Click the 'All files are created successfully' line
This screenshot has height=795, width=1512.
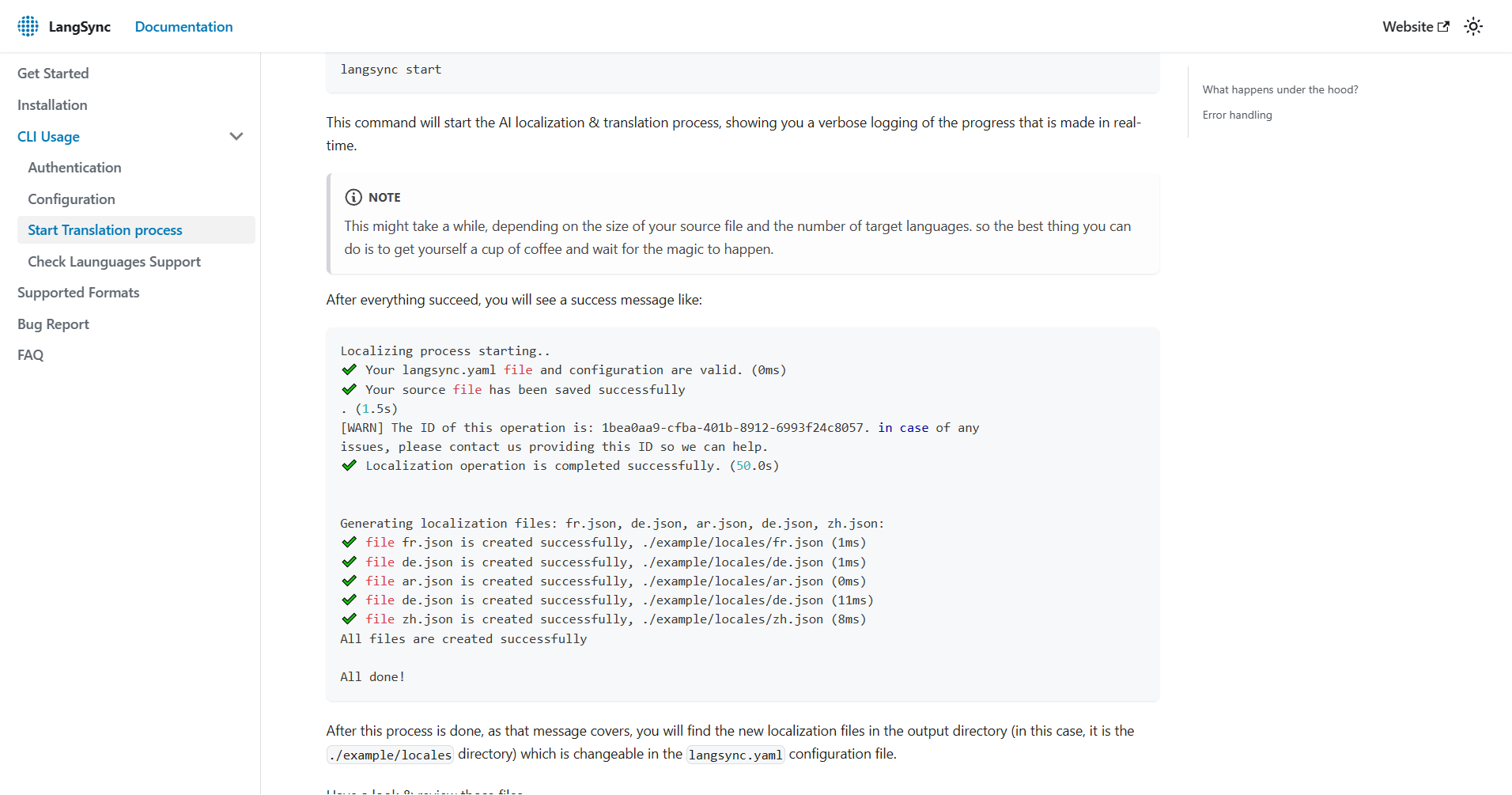pos(463,639)
